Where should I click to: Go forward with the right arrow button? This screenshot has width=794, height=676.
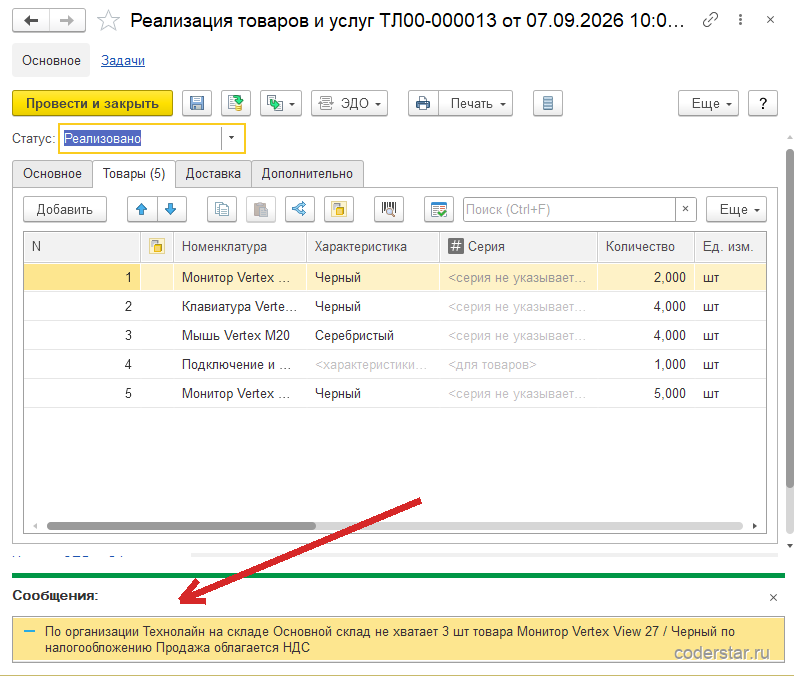click(67, 21)
